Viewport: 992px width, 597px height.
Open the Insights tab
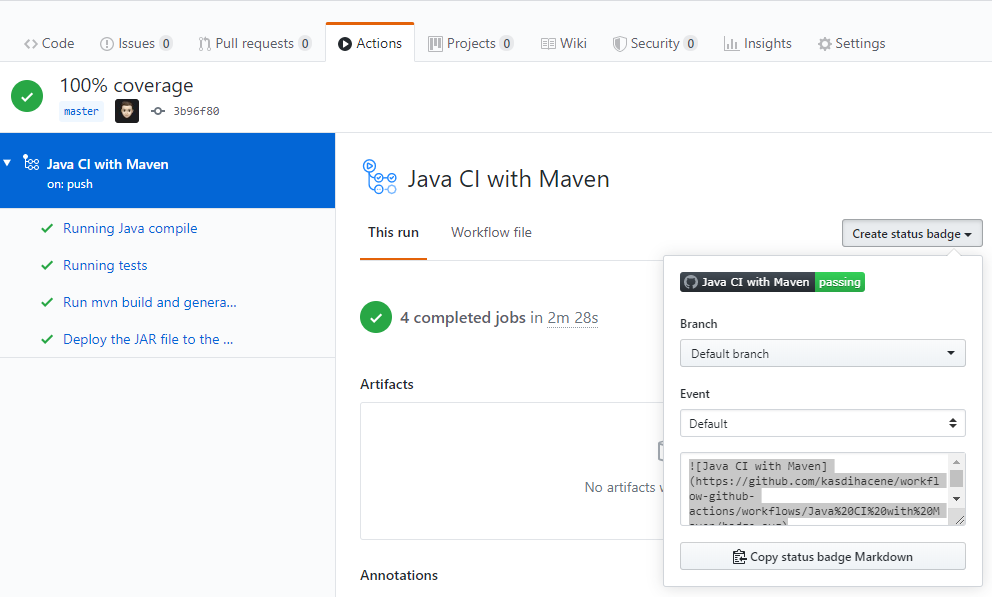coord(757,43)
